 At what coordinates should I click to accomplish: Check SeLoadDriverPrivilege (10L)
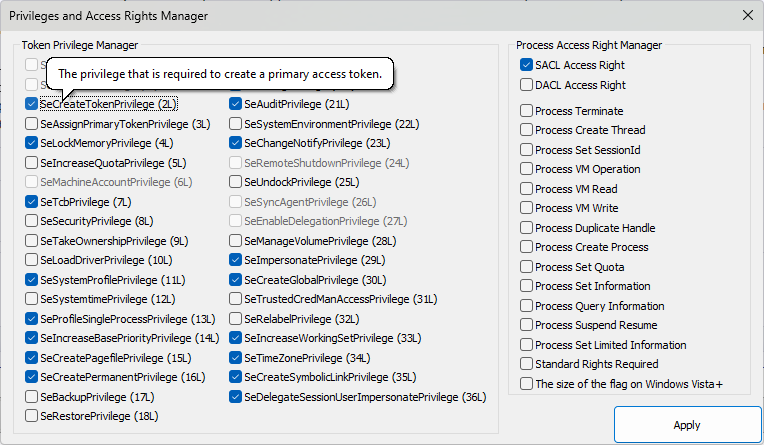32,260
